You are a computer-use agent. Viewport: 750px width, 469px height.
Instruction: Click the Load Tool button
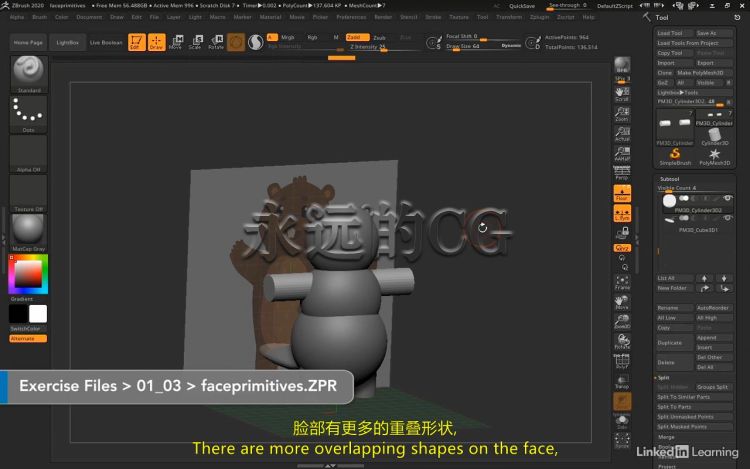pos(675,33)
